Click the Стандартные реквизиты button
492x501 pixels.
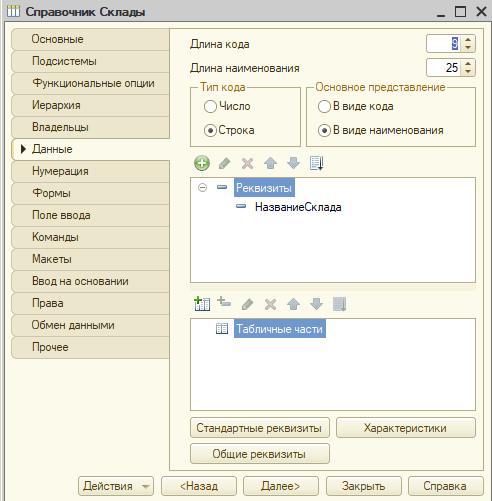260,428
